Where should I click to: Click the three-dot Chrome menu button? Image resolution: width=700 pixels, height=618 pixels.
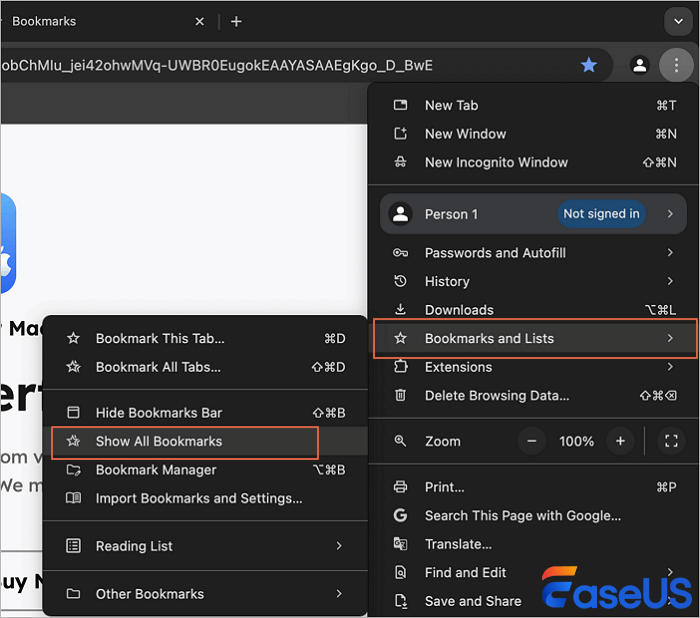pos(676,65)
